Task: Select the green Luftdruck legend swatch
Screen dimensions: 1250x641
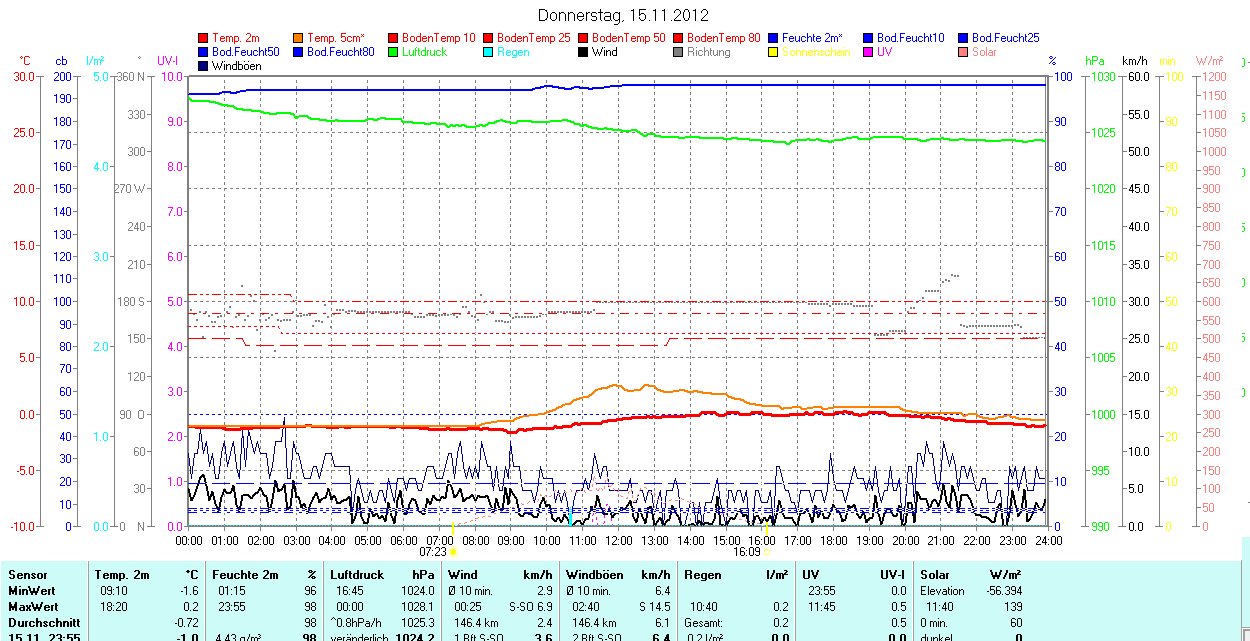Action: point(394,52)
